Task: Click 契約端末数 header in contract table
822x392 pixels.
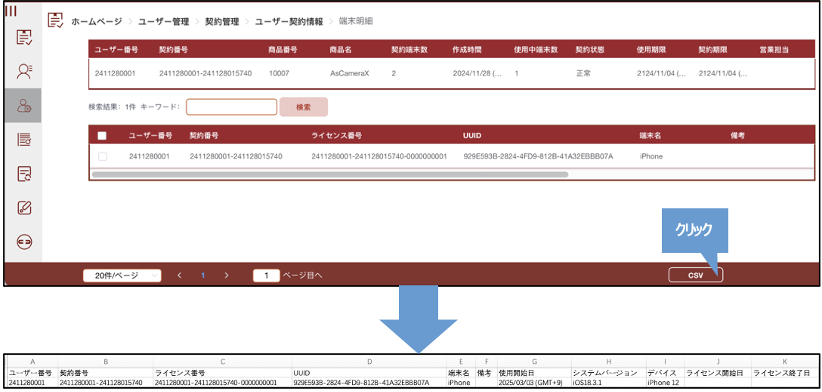Action: coord(409,50)
